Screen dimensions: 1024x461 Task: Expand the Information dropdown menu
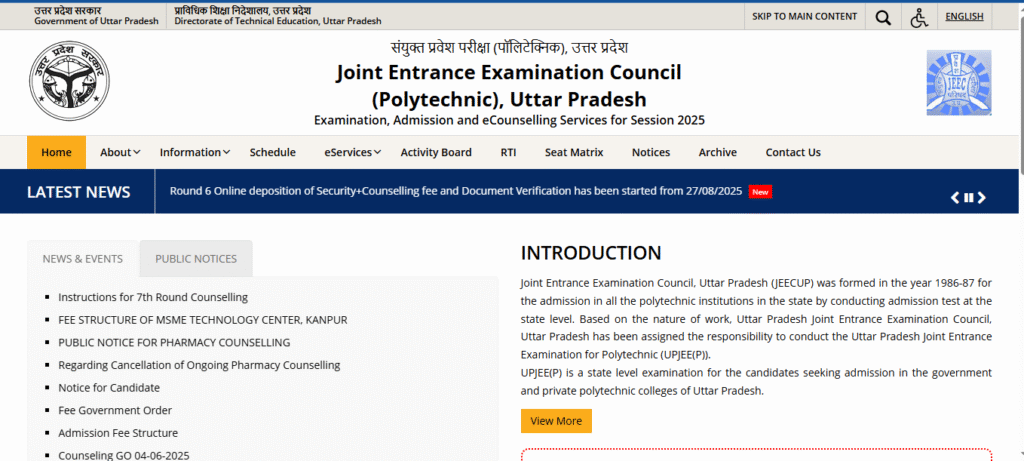pos(194,152)
